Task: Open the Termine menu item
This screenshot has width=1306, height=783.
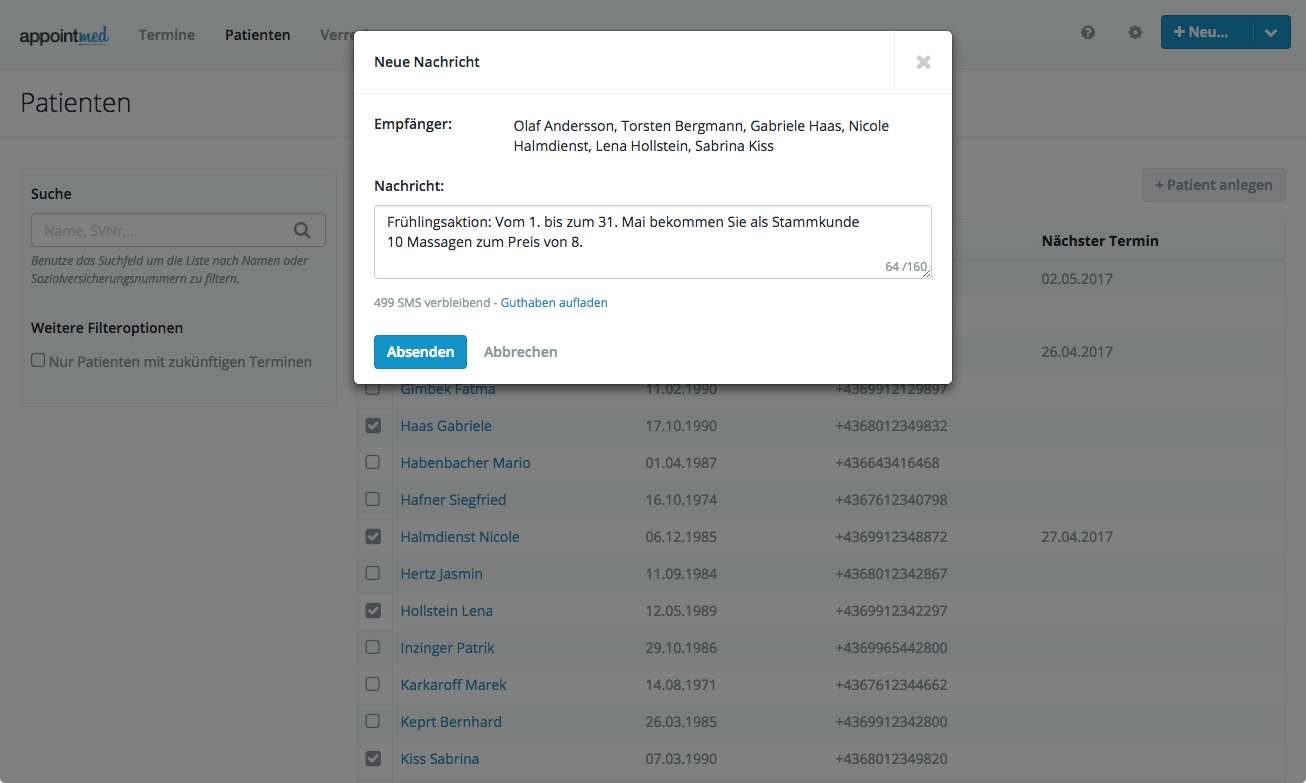Action: pyautogui.click(x=167, y=35)
